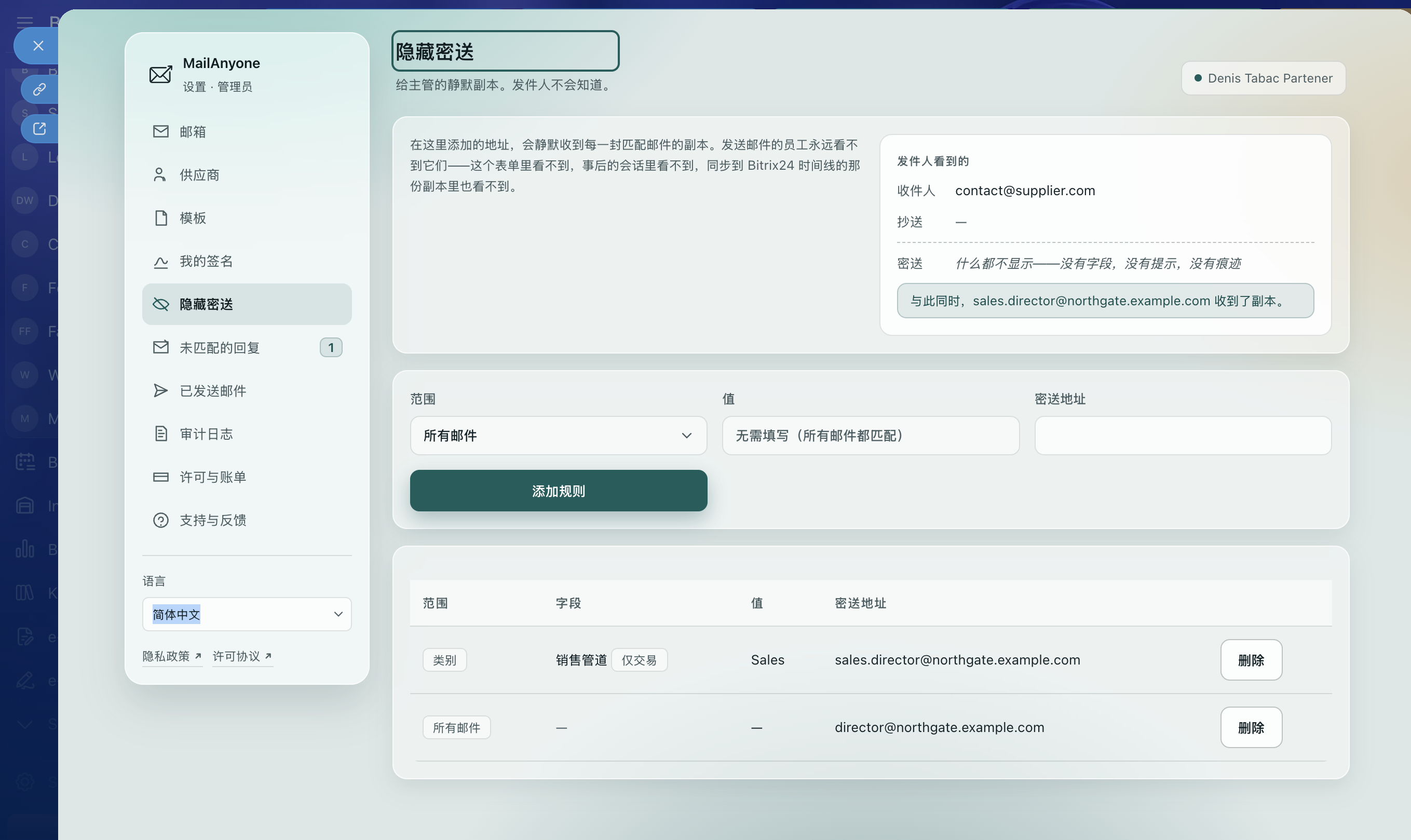This screenshot has width=1411, height=840.
Task: Open 供应商 via its person icon
Action: (x=160, y=174)
